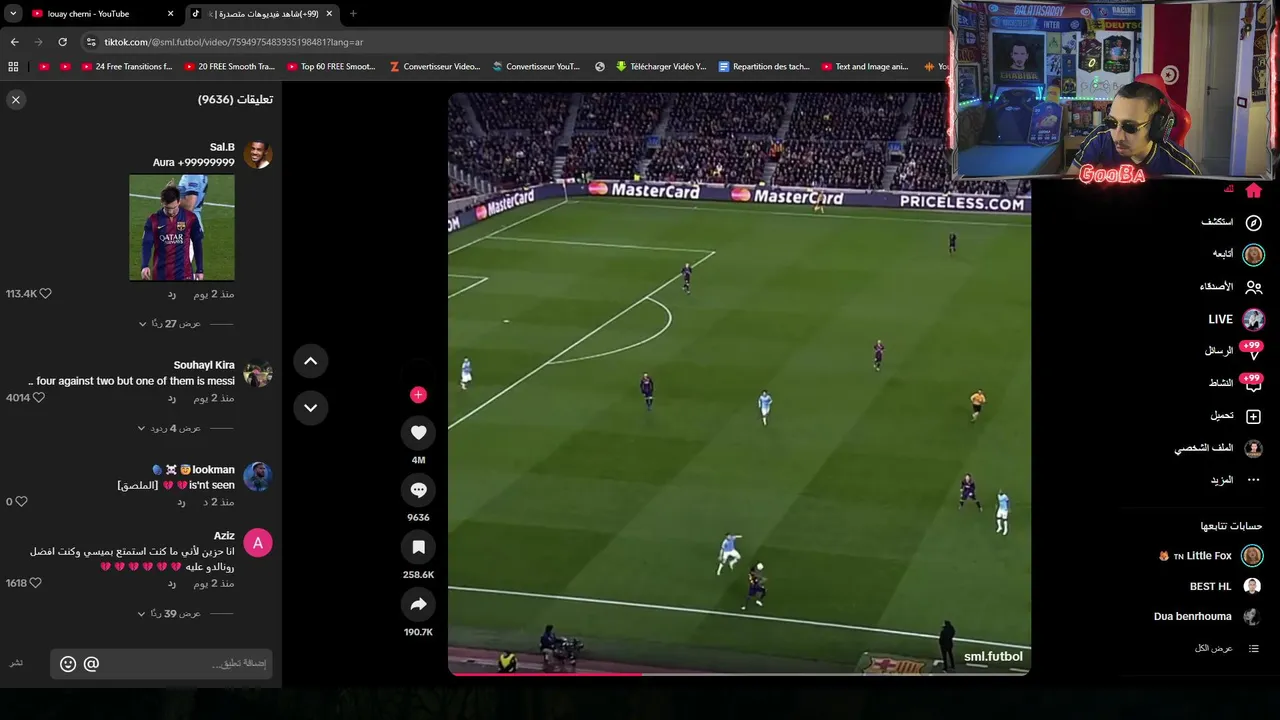The height and width of the screenshot is (720, 1280).
Task: Like Sal.B's comment with 113.4K heart
Action: click(x=45, y=294)
